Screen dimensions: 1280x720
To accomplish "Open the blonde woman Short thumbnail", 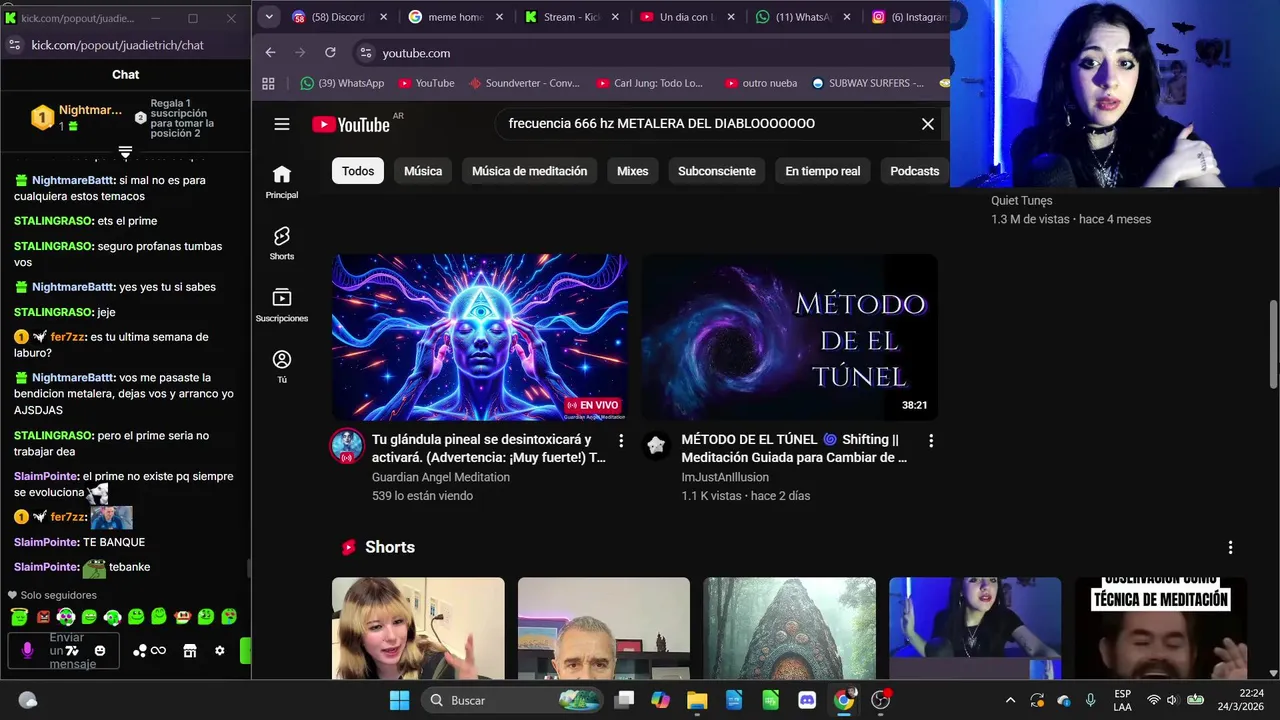I will pos(418,628).
